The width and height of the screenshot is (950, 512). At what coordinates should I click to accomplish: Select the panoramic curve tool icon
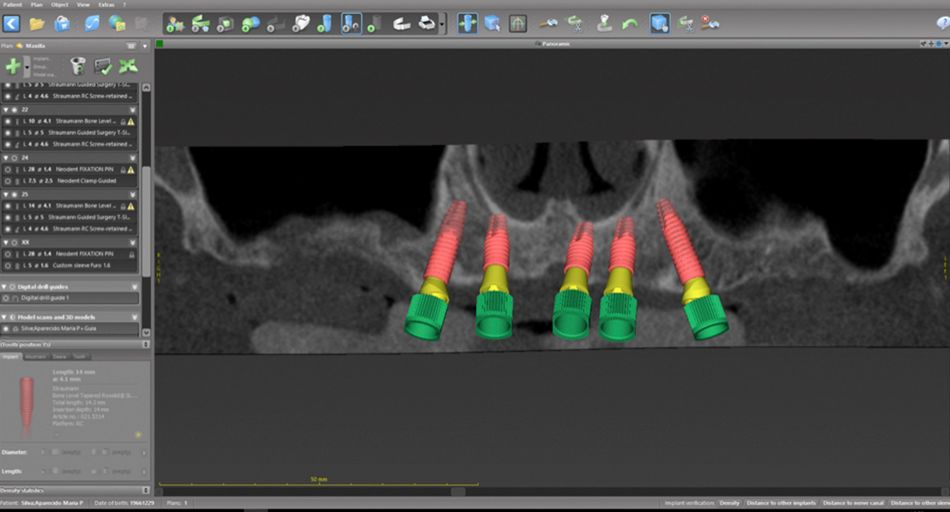201,24
